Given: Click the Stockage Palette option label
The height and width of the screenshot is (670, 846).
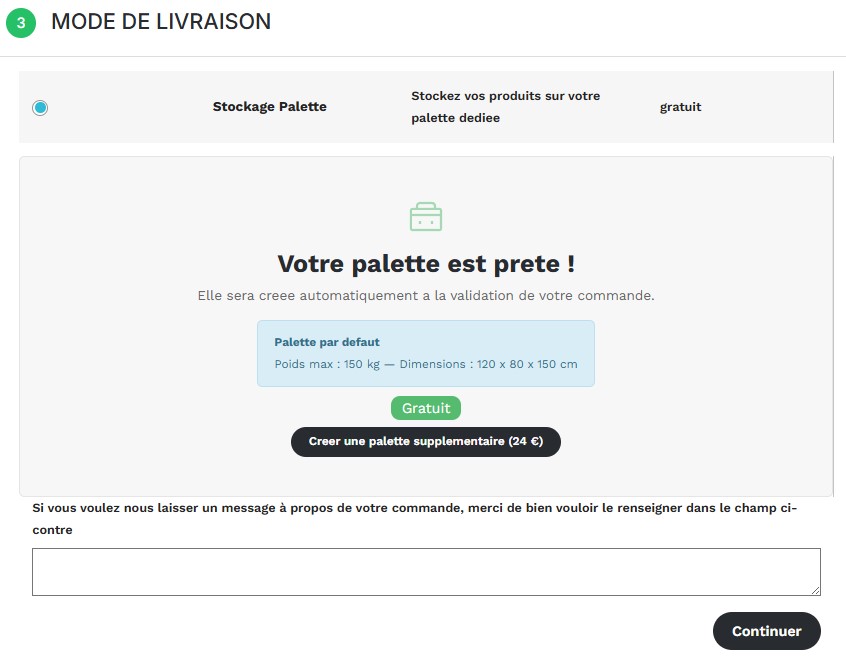Looking at the screenshot, I should click(269, 107).
